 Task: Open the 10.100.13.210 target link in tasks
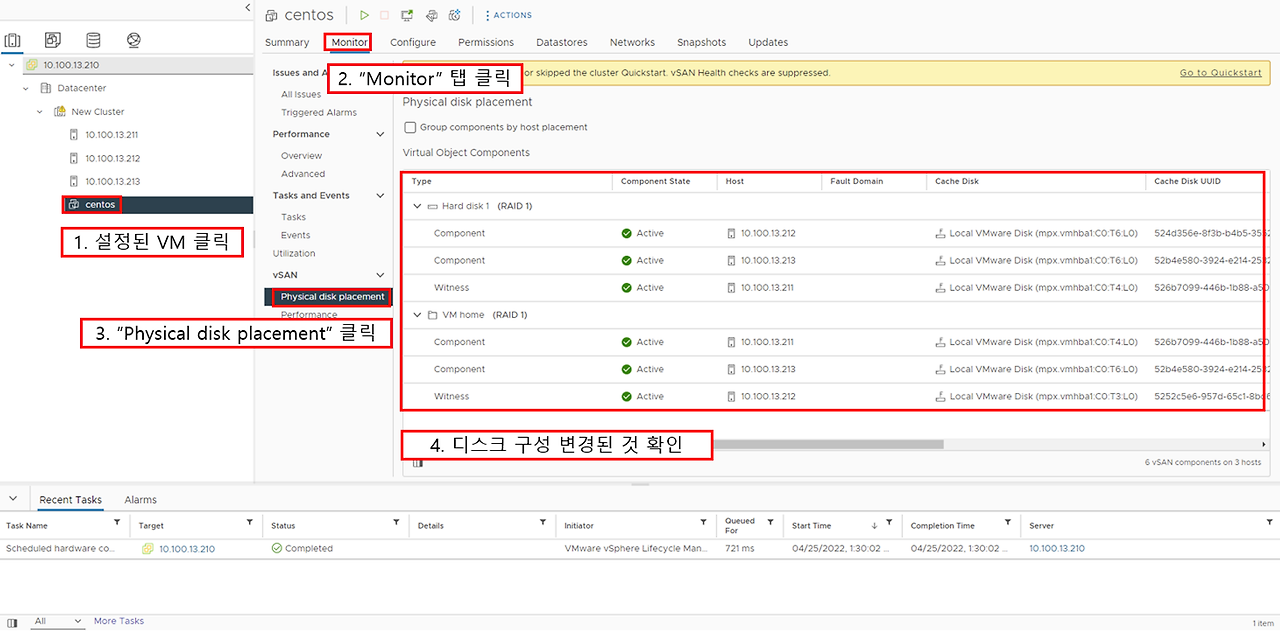[x=186, y=548]
